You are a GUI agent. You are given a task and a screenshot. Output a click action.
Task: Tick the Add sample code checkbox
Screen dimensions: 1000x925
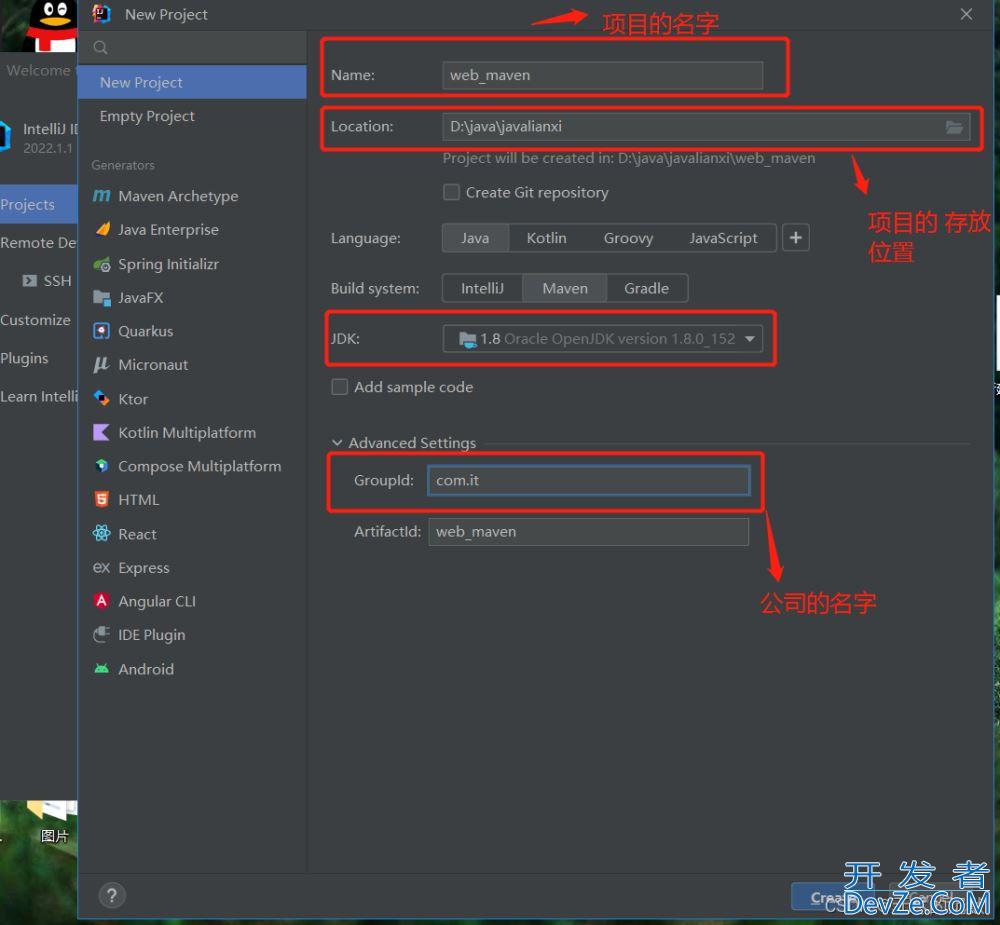[339, 387]
